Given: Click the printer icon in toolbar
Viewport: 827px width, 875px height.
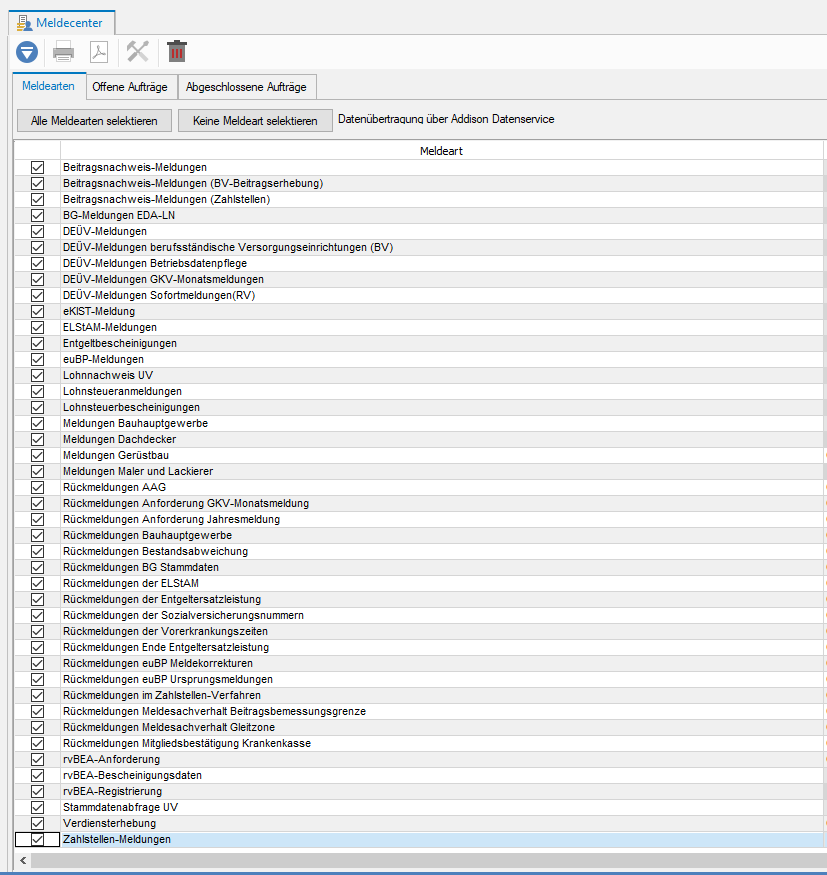Looking at the screenshot, I should [64, 51].
